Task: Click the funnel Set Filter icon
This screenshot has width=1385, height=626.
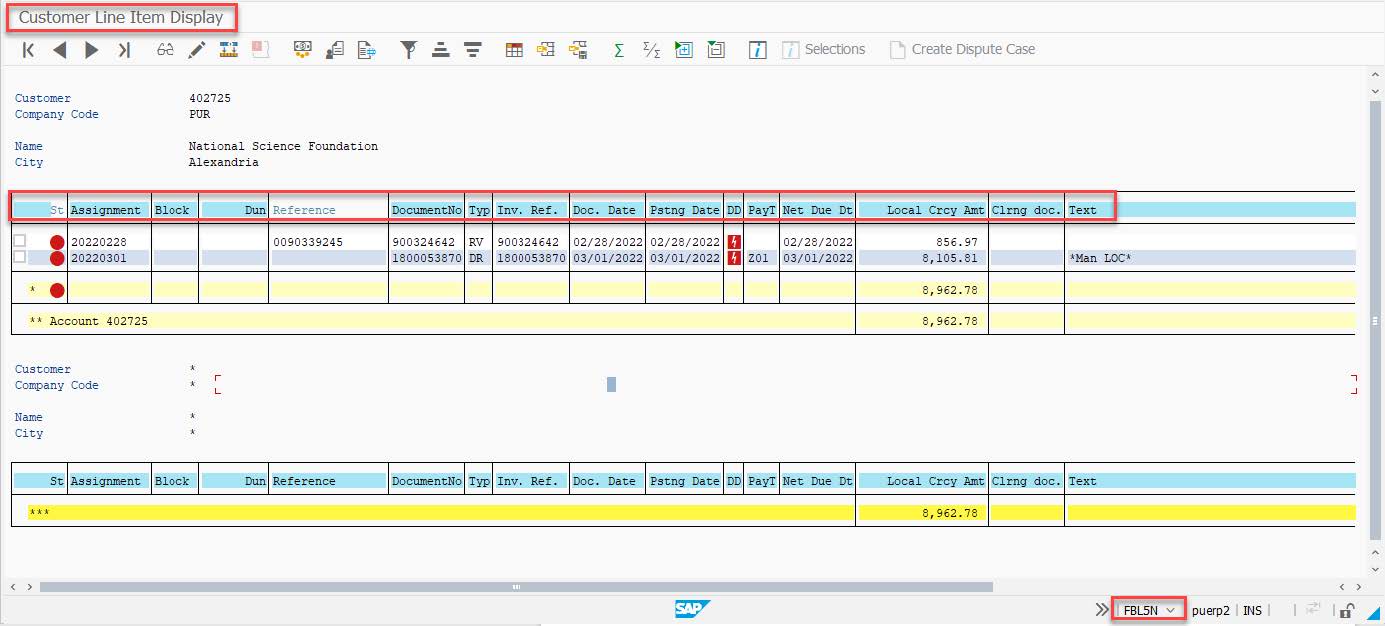Action: tap(409, 49)
